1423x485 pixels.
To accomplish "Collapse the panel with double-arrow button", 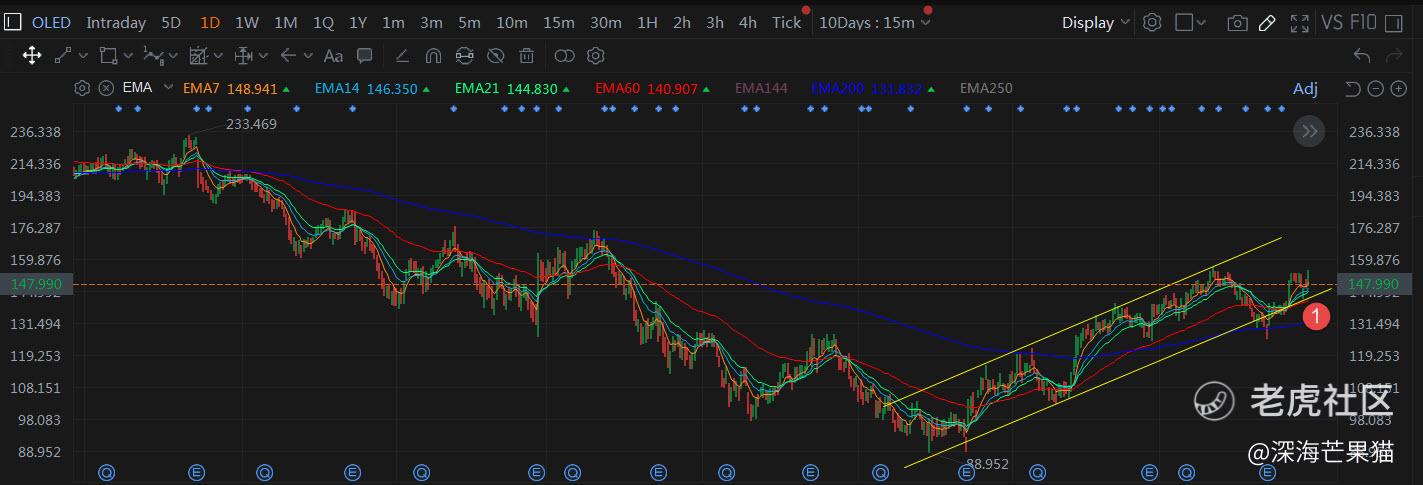I will coord(1308,131).
